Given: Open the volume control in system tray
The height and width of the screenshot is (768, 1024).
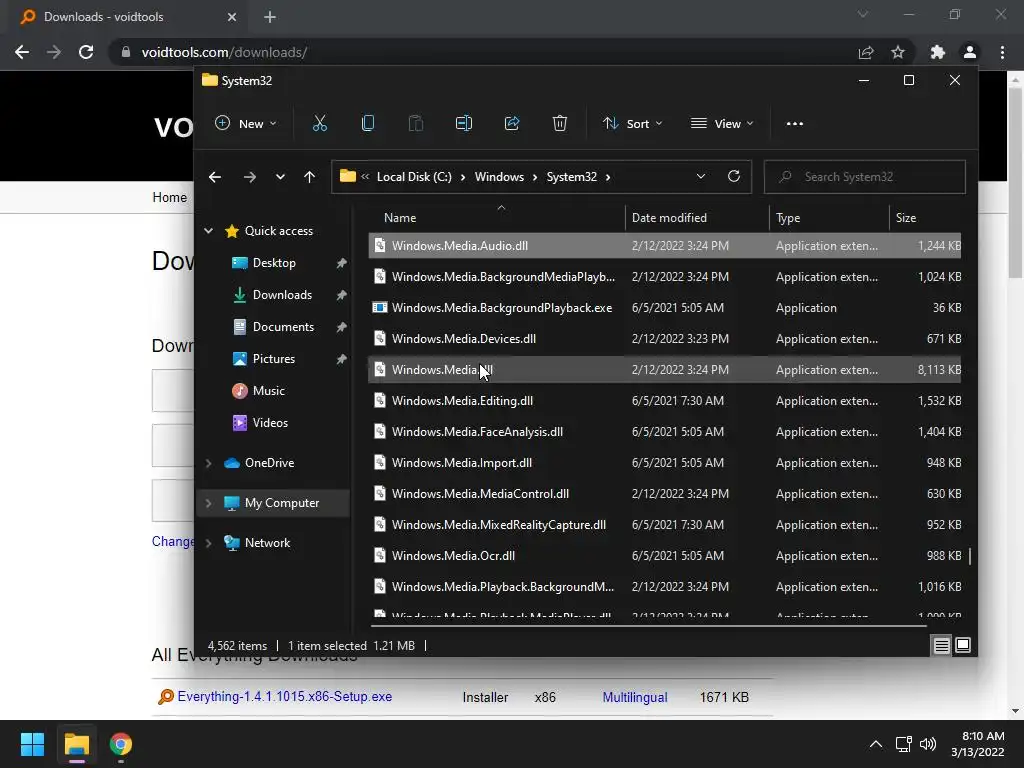Looking at the screenshot, I should tap(927, 744).
